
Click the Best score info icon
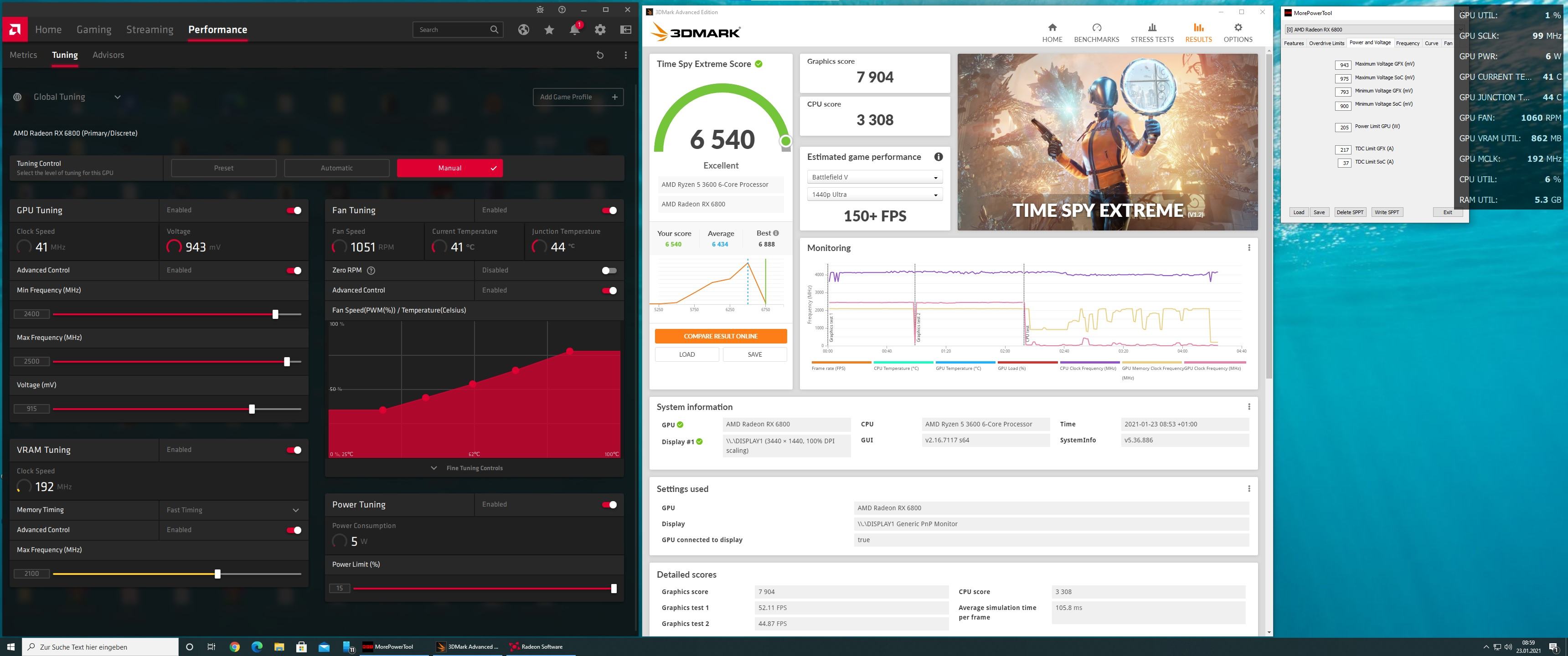point(776,233)
